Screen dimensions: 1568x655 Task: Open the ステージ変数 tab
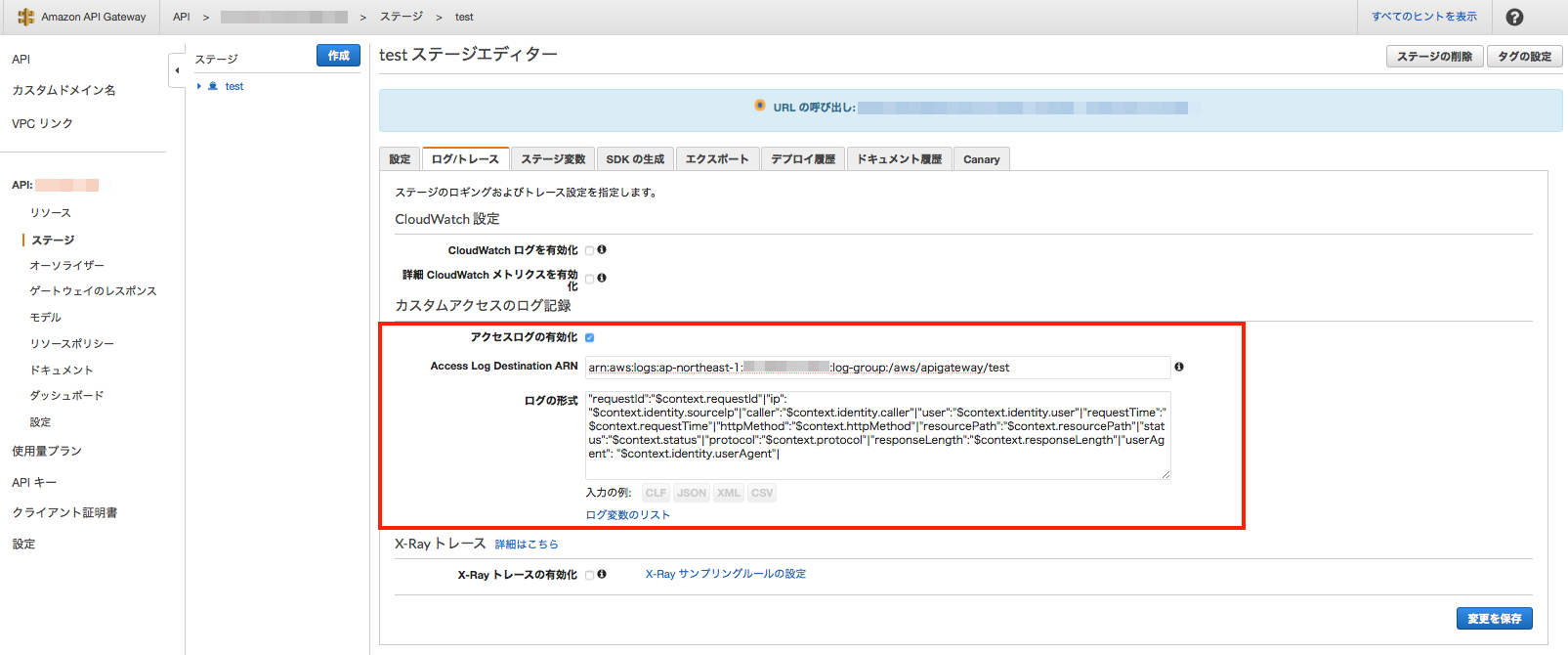[553, 159]
